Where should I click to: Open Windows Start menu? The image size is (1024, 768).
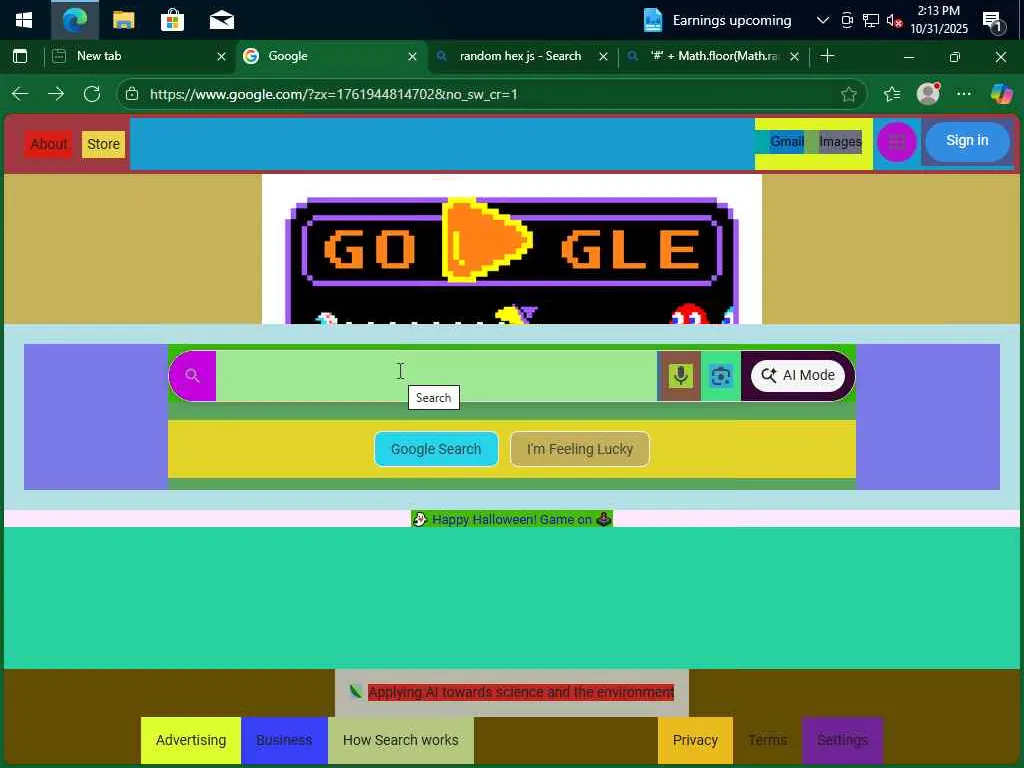(x=24, y=20)
